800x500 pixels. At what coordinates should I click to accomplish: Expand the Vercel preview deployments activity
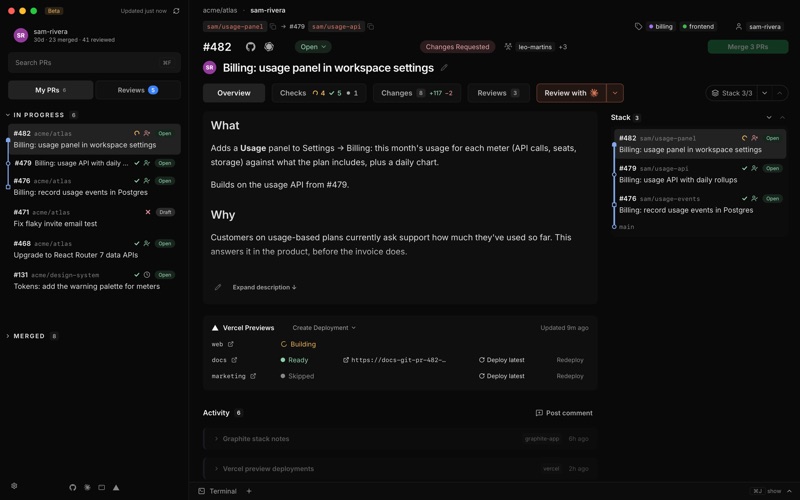[x=216, y=469]
